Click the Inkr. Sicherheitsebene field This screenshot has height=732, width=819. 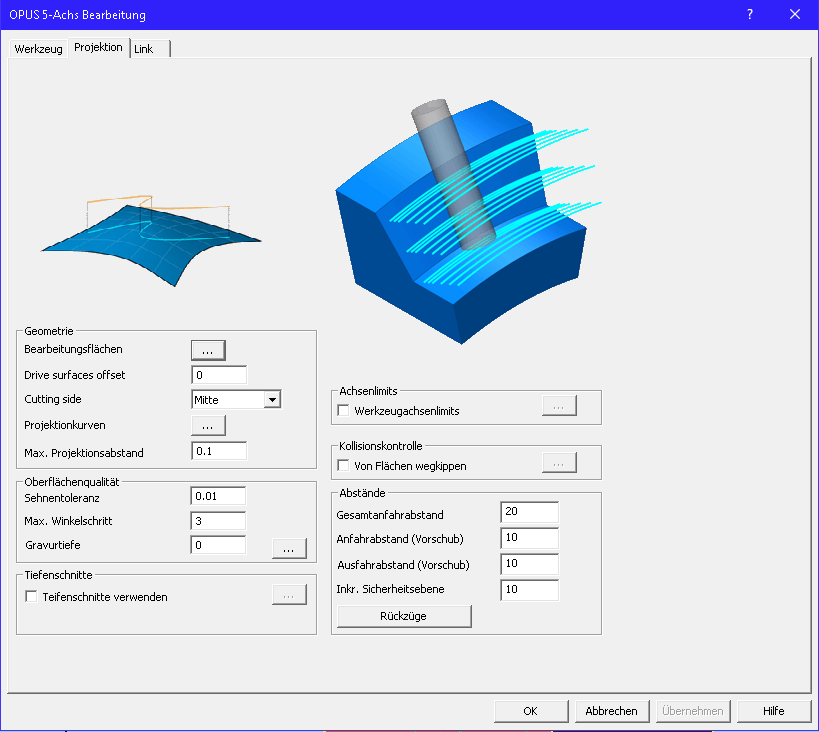[x=529, y=590]
